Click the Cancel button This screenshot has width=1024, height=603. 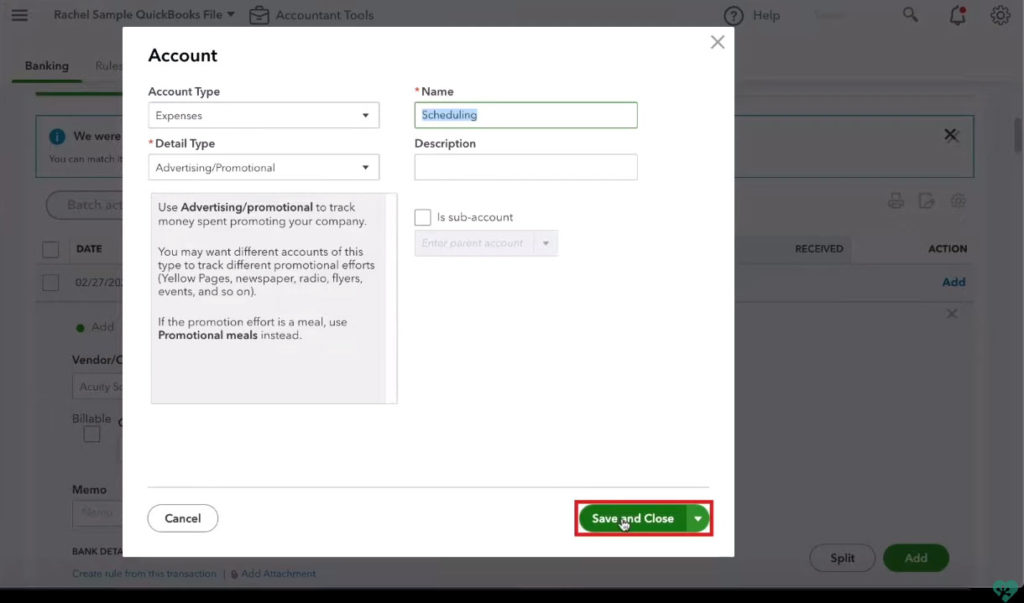tap(183, 518)
